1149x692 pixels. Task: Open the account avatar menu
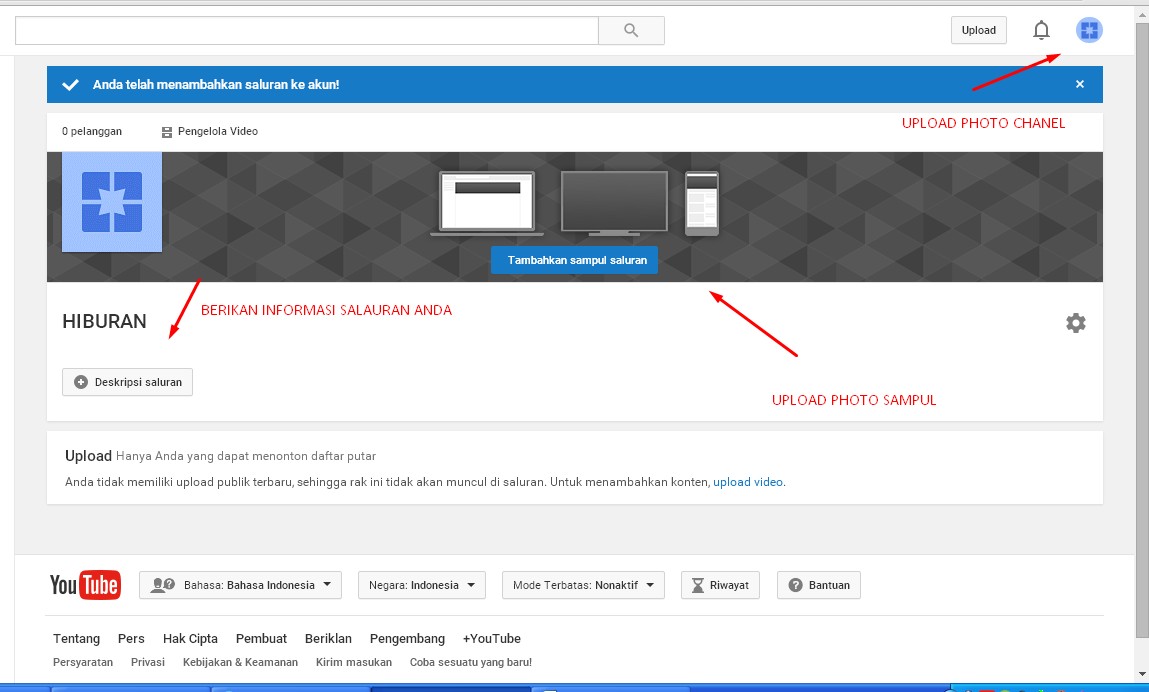click(x=1089, y=30)
